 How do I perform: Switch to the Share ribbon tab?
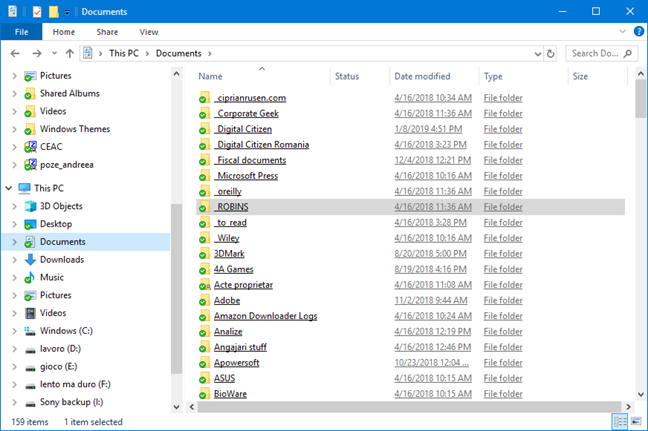click(107, 32)
